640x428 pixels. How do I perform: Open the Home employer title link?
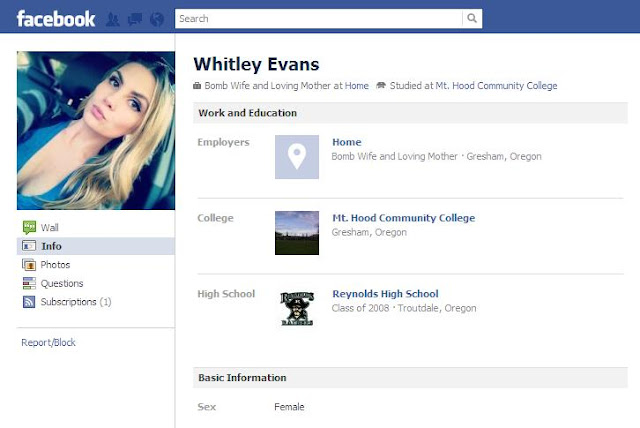[x=347, y=142]
